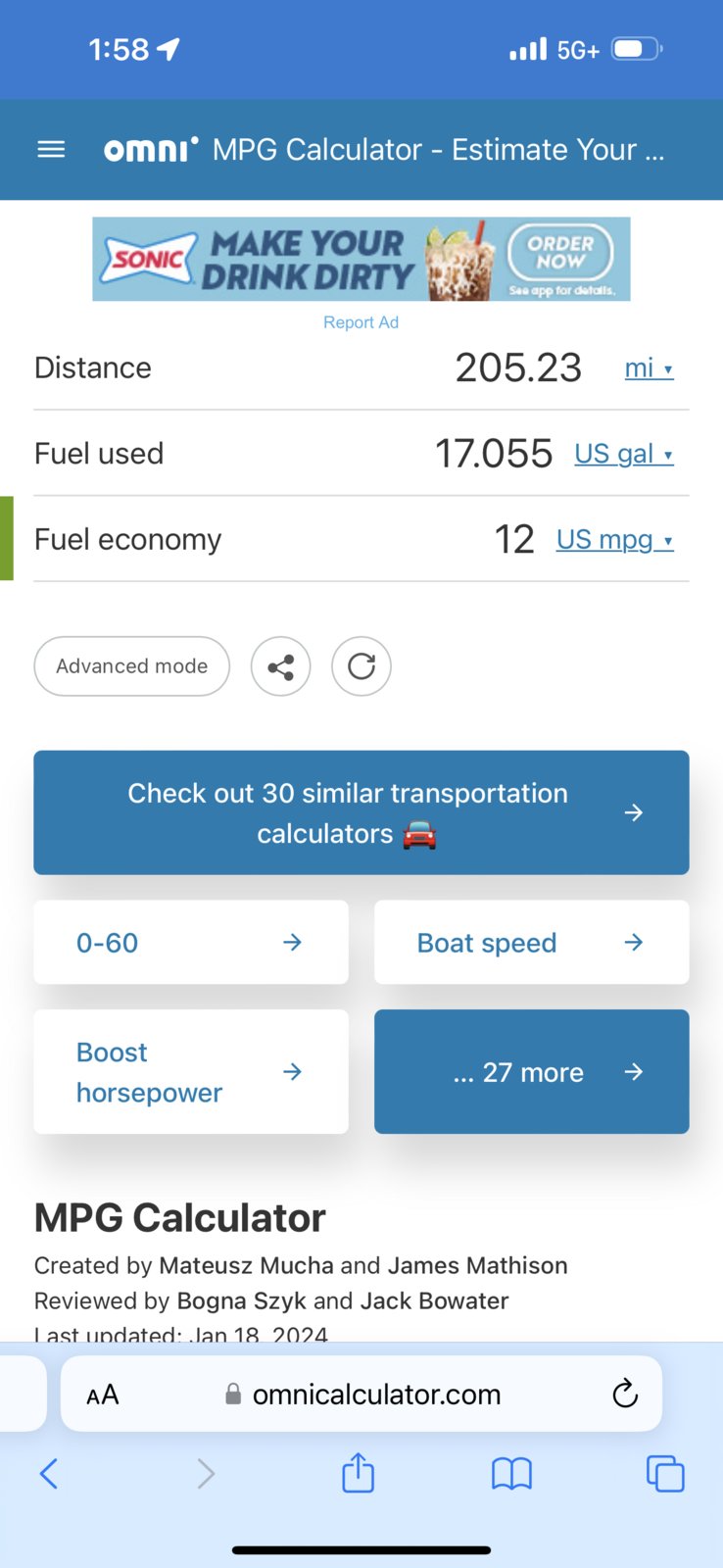Tap the Safari share icon
This screenshot has height=1568, width=723.
point(359,1473)
